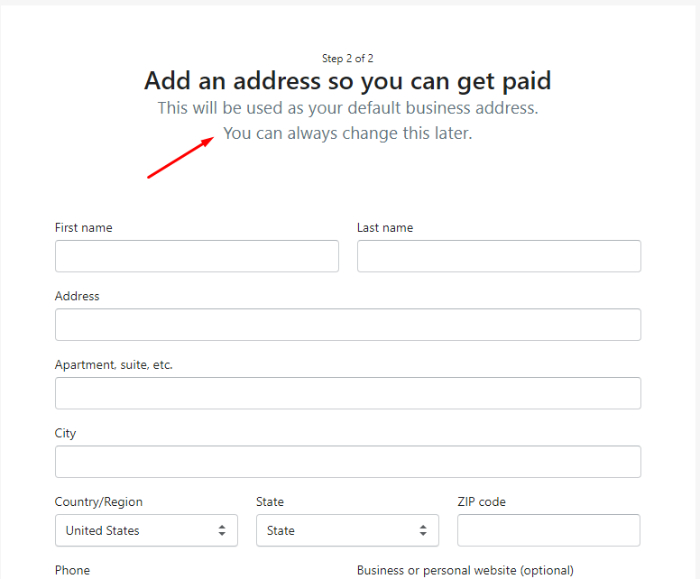Select the 'Step 2 of 2' text
Viewport: 700px width, 579px height.
coord(348,58)
